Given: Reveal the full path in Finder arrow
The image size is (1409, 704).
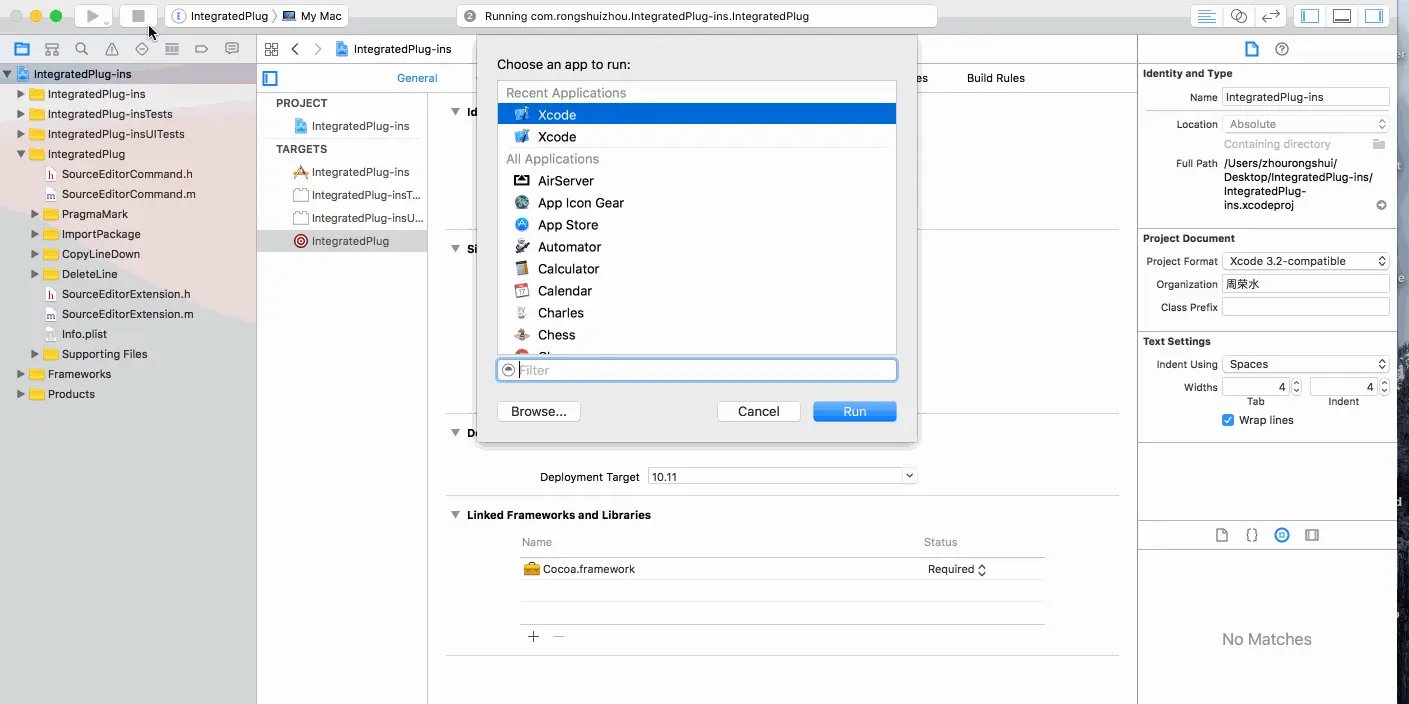Looking at the screenshot, I should point(1381,205).
